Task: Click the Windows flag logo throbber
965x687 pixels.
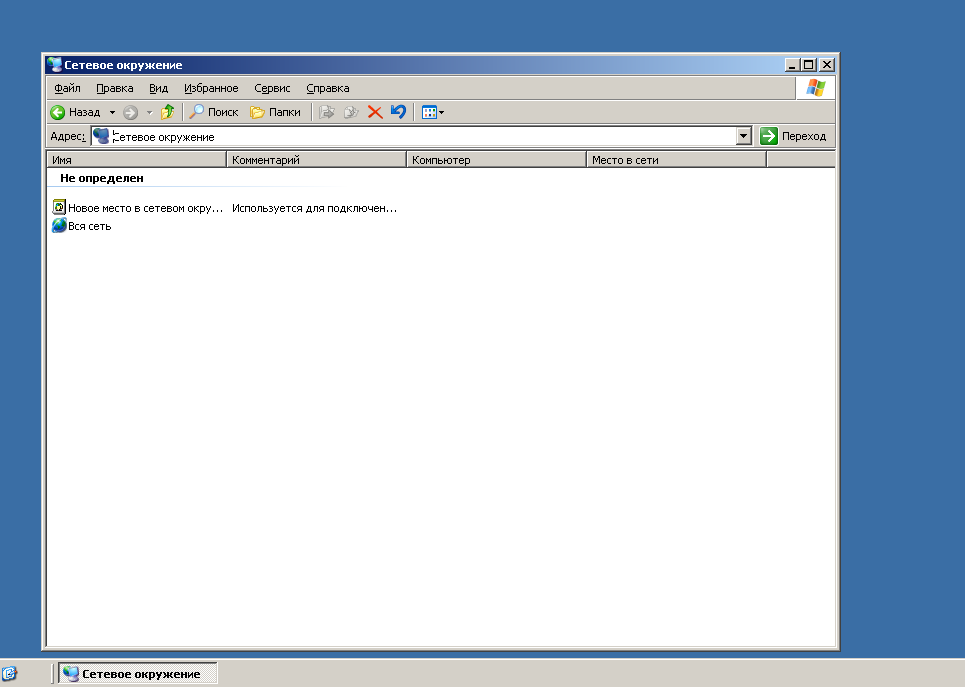Action: pos(815,88)
